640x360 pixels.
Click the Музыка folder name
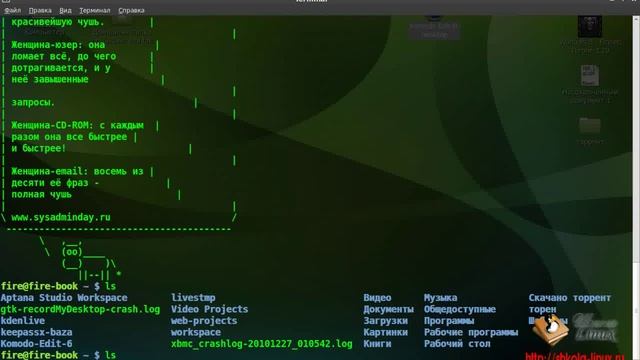click(440, 298)
